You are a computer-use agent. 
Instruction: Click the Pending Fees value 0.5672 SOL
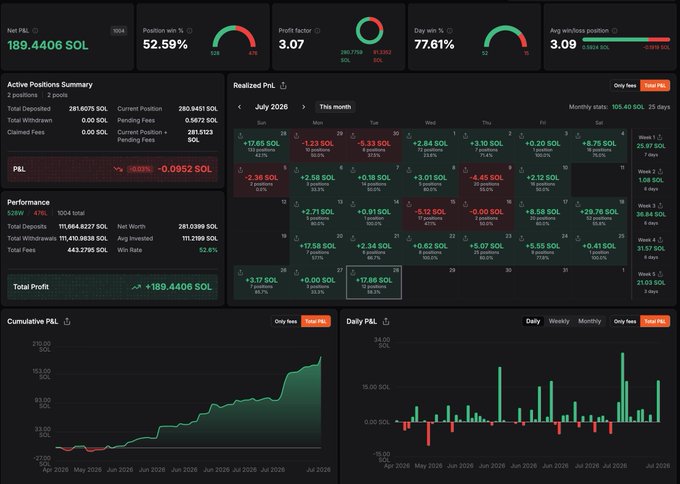click(x=201, y=121)
